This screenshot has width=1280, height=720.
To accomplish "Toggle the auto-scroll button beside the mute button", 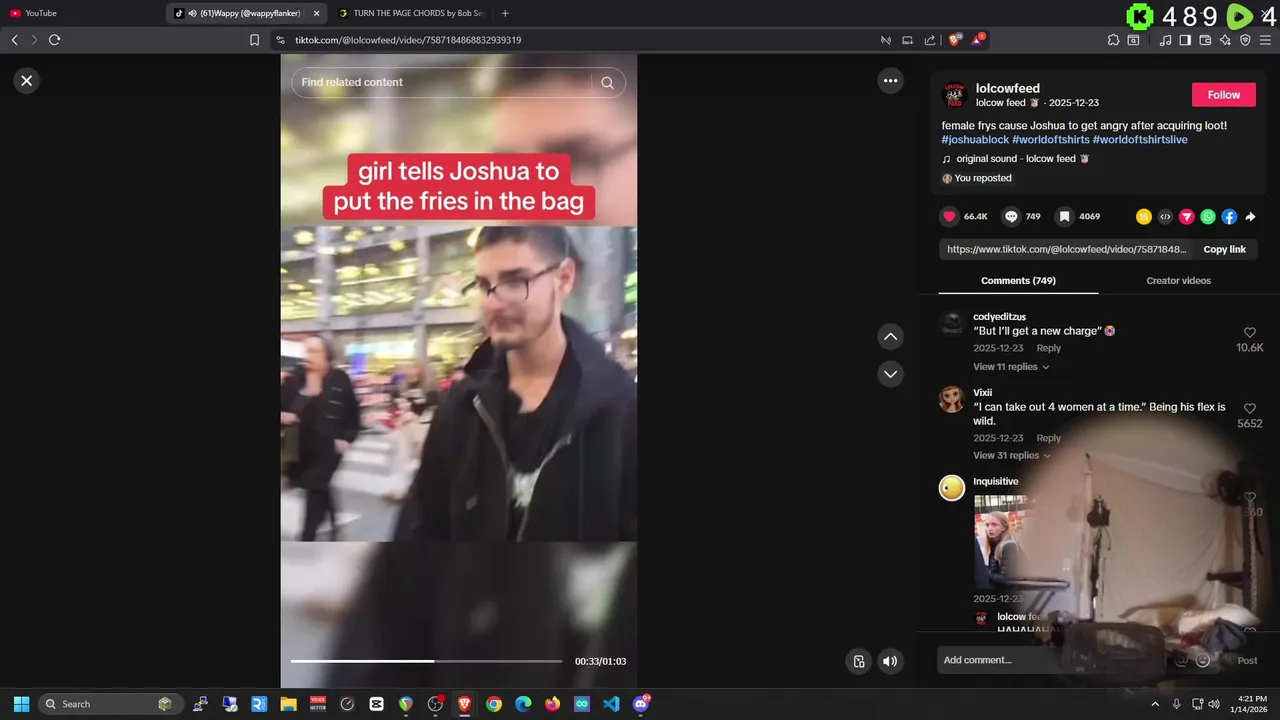I will pos(858,661).
